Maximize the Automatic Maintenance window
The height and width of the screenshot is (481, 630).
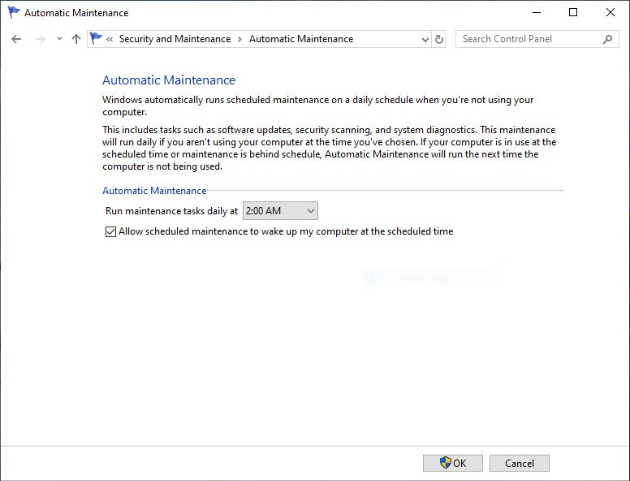[x=573, y=13]
